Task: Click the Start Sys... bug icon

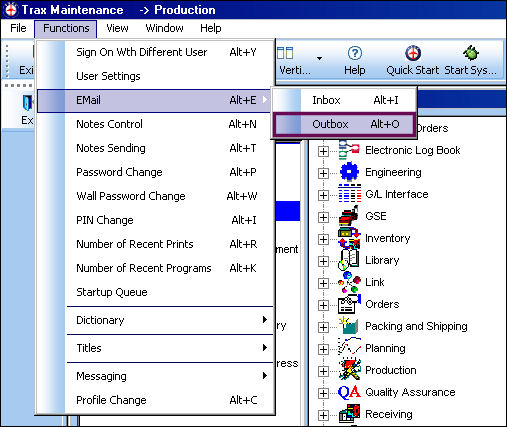Action: point(471,53)
